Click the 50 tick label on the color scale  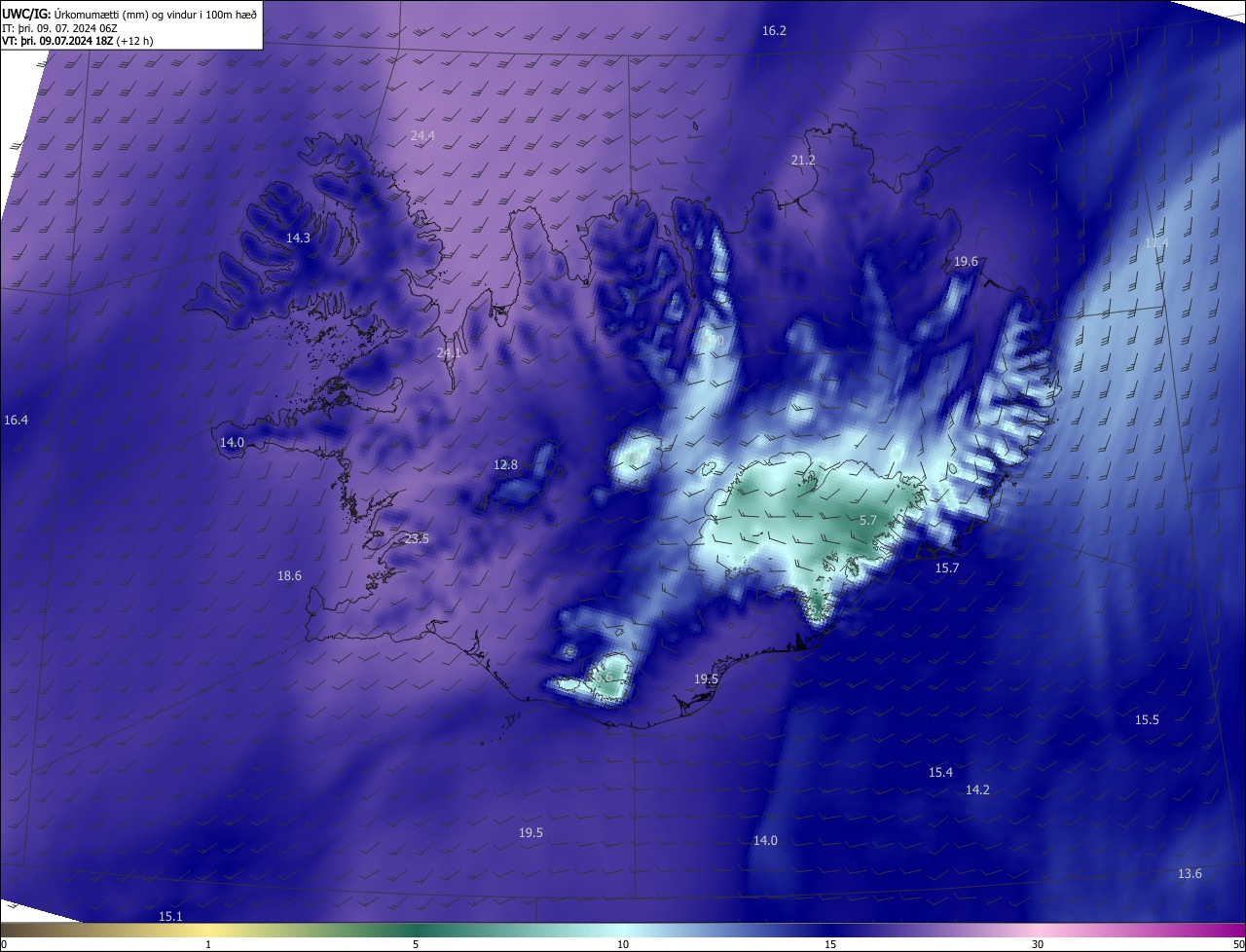pyautogui.click(x=1238, y=944)
